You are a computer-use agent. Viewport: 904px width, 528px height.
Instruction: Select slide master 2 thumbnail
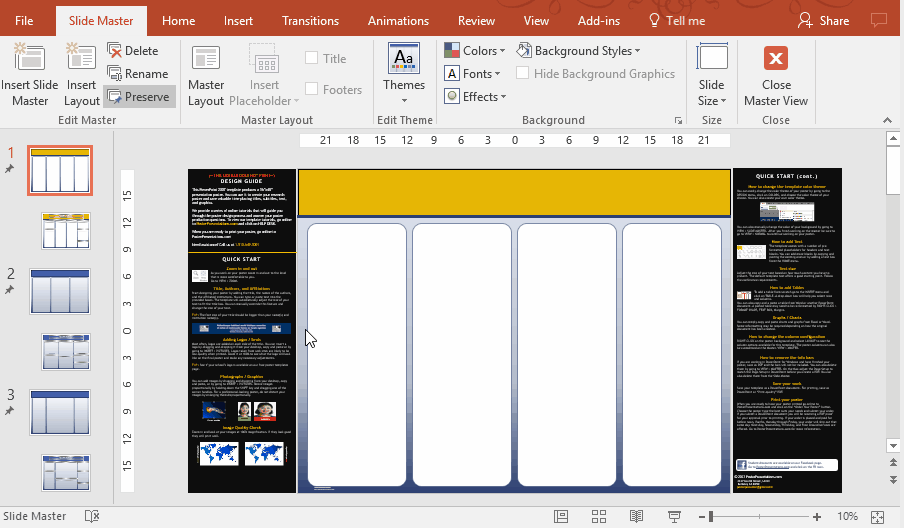60,291
